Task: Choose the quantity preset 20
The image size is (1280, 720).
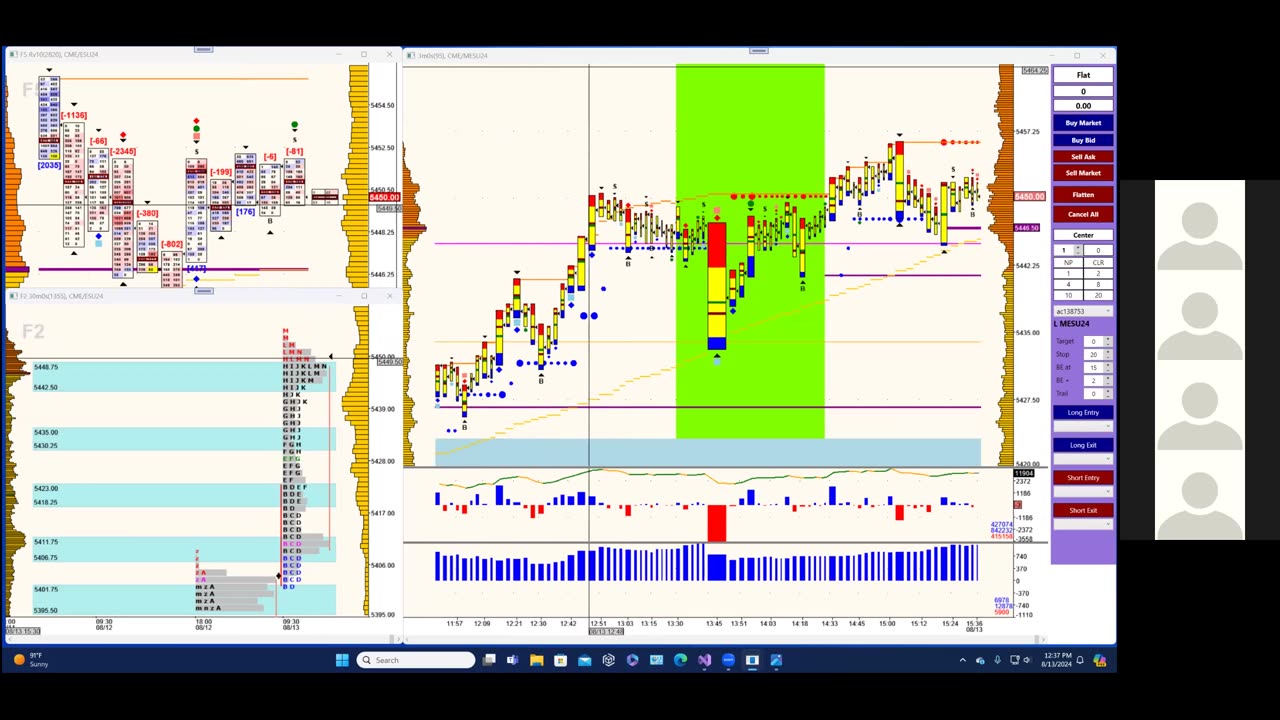Action: point(1098,295)
